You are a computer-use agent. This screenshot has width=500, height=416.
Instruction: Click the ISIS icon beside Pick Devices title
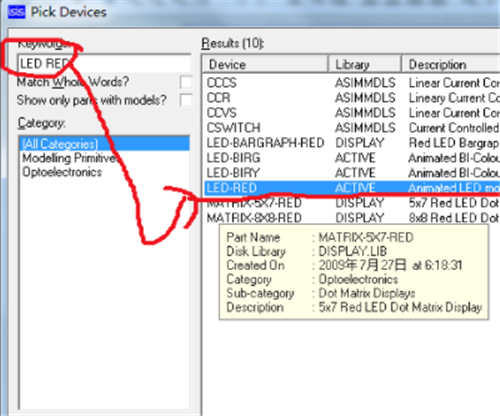coord(16,12)
